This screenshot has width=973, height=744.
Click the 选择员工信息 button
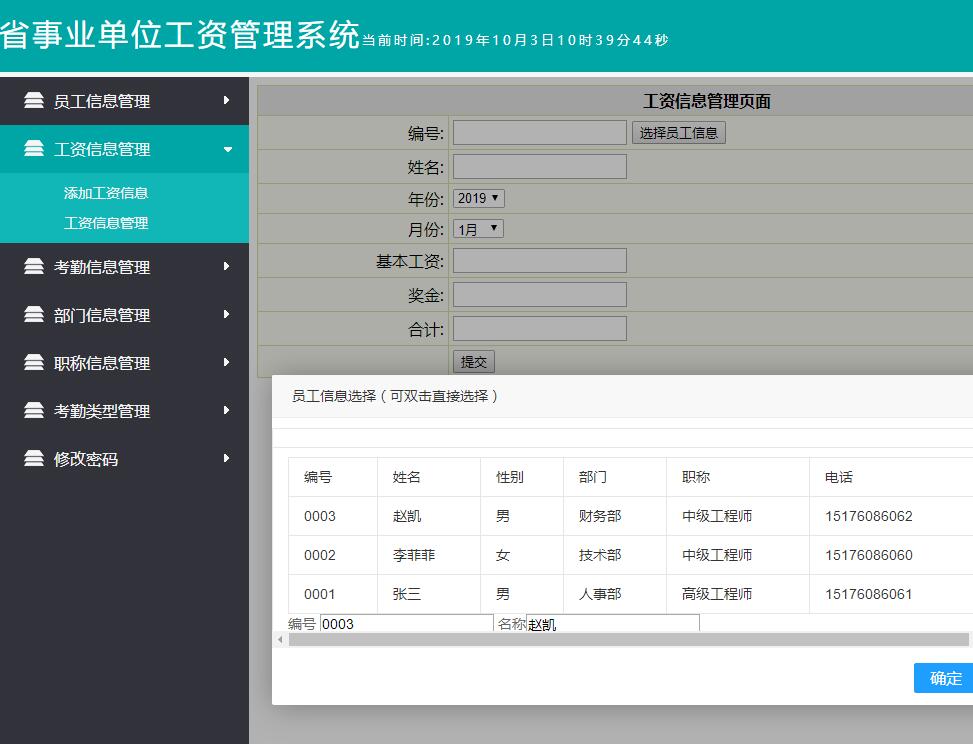pos(679,133)
